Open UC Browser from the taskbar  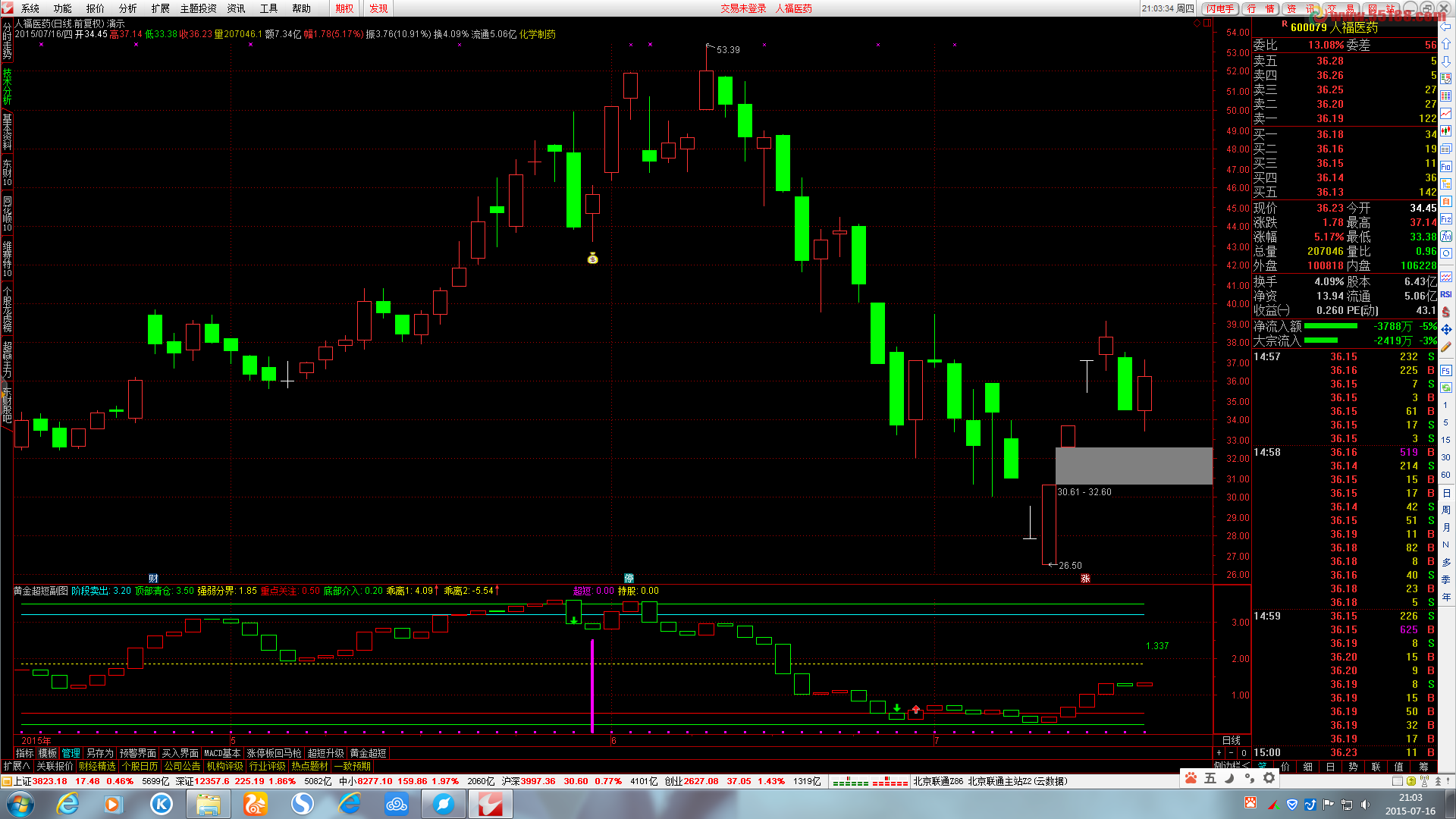point(256,804)
